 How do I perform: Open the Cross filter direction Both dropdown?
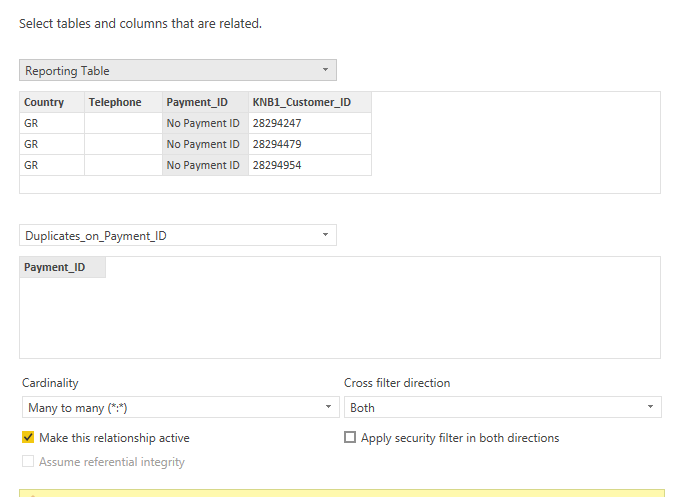point(503,407)
